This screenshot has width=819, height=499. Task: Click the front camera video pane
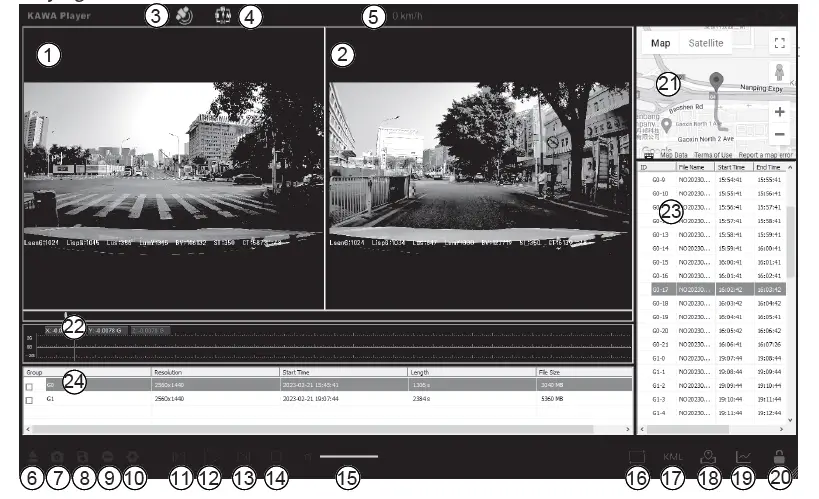click(x=173, y=168)
